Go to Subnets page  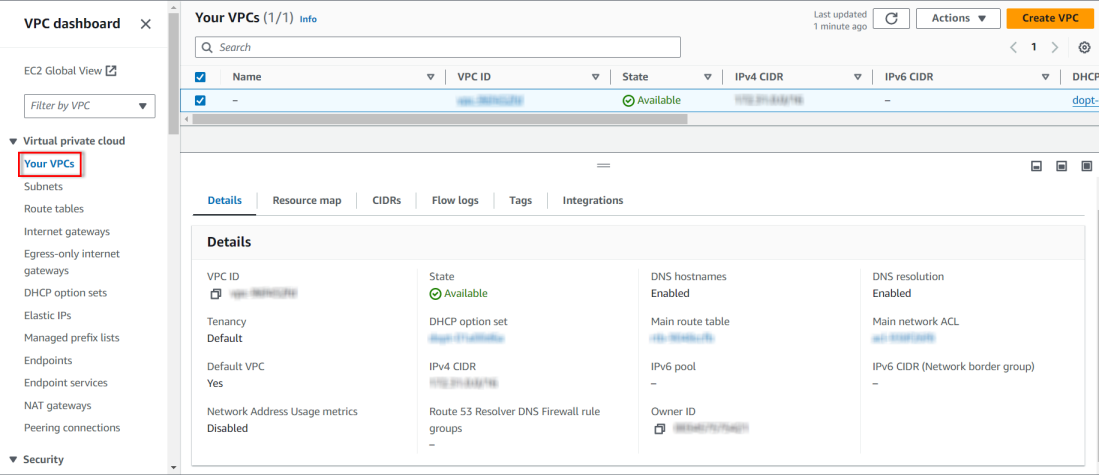pyautogui.click(x=43, y=186)
